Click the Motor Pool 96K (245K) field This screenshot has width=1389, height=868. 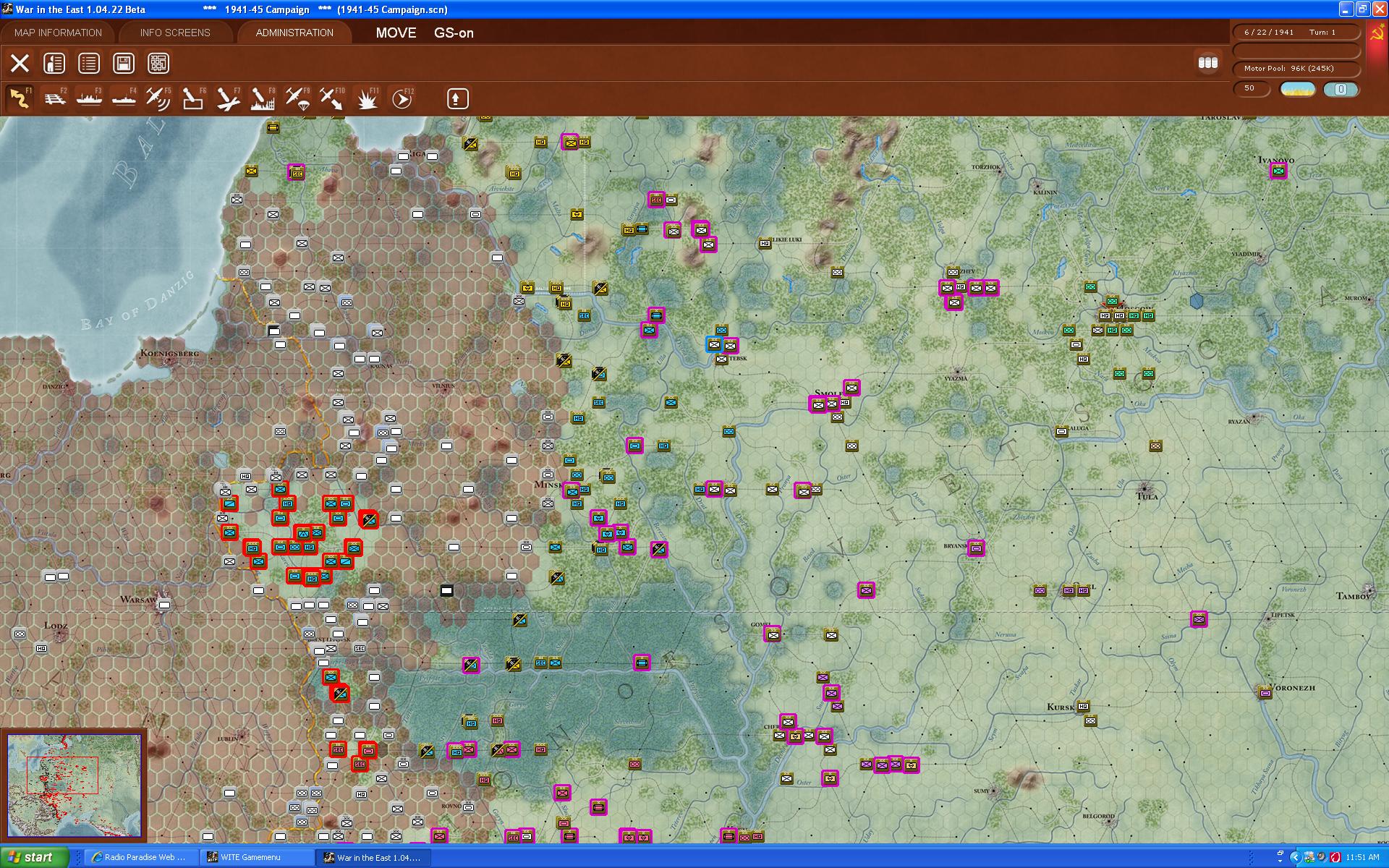tap(1296, 69)
